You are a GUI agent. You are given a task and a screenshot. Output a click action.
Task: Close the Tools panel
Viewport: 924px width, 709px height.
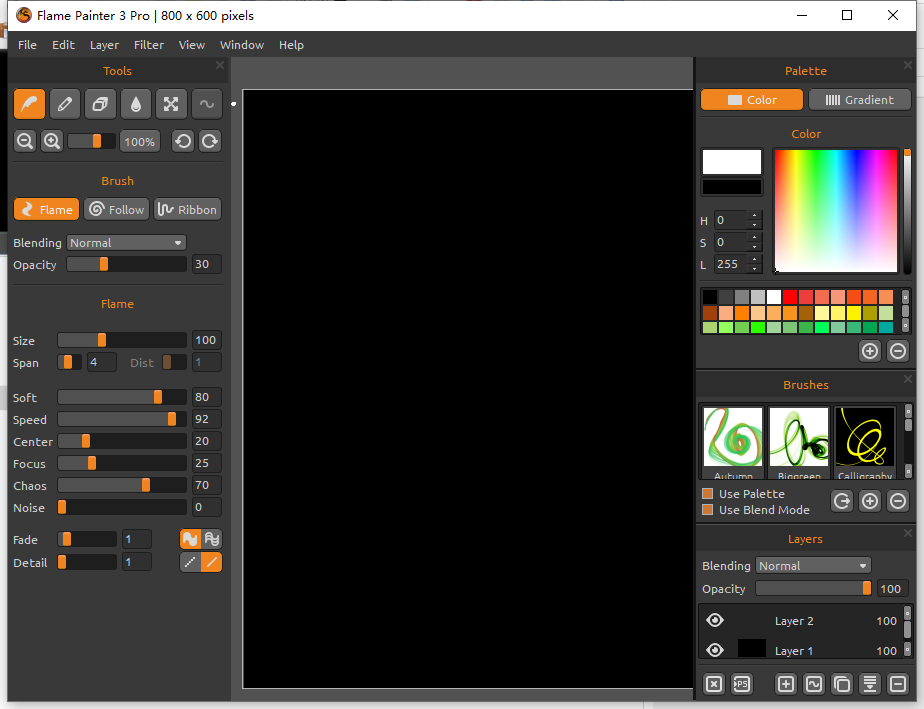point(220,65)
